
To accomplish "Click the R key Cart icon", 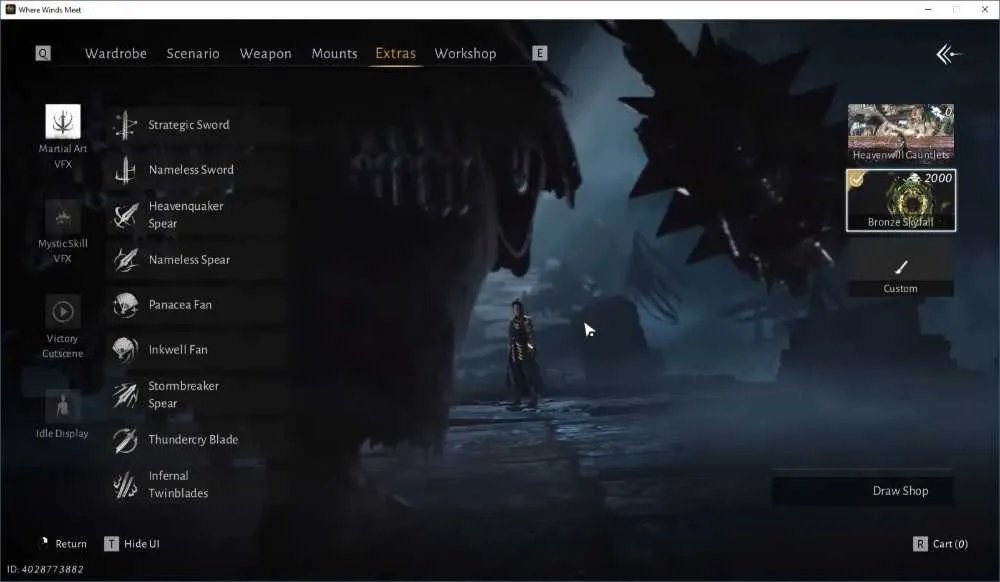I will (920, 544).
